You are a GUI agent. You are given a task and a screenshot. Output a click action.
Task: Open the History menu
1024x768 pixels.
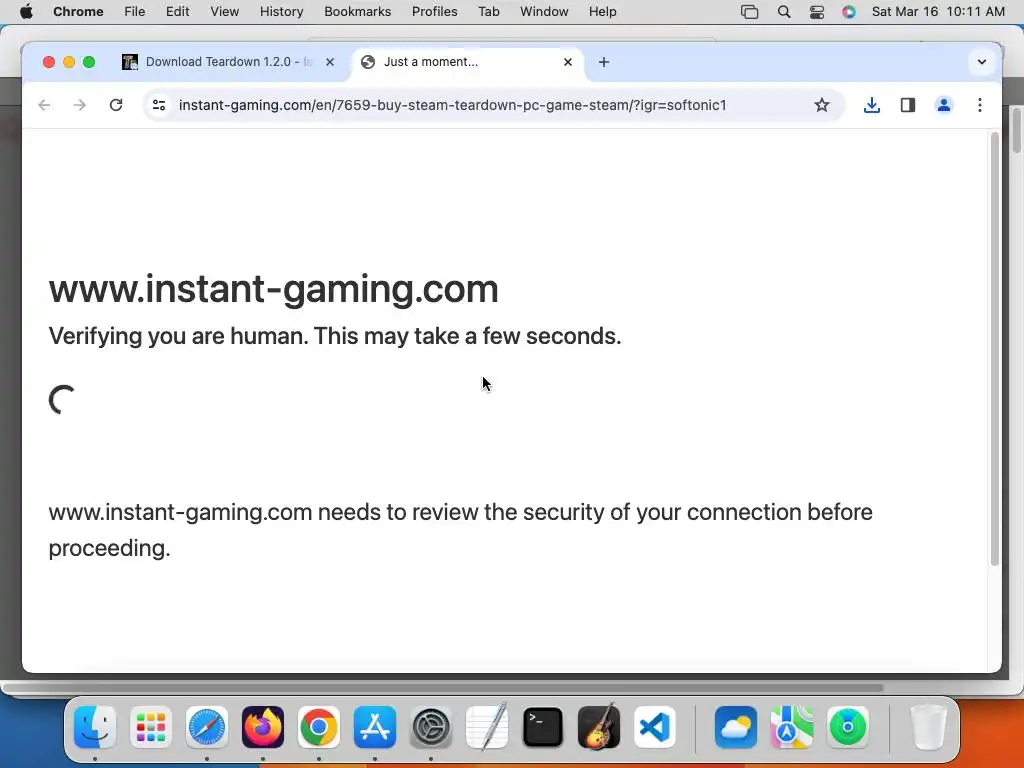[x=281, y=12]
